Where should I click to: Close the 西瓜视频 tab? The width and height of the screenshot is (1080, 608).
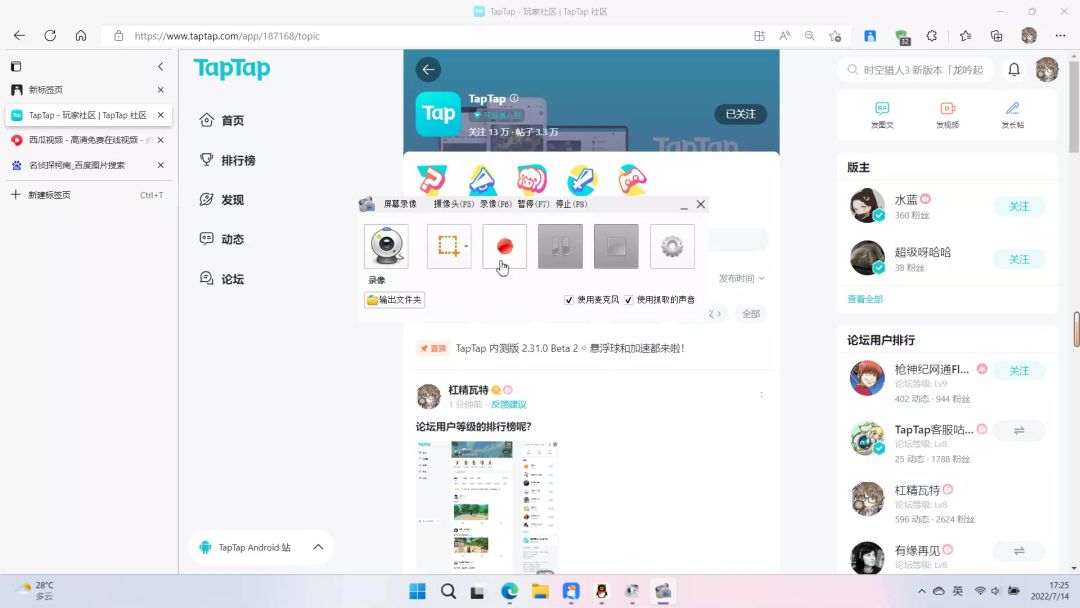pos(160,140)
